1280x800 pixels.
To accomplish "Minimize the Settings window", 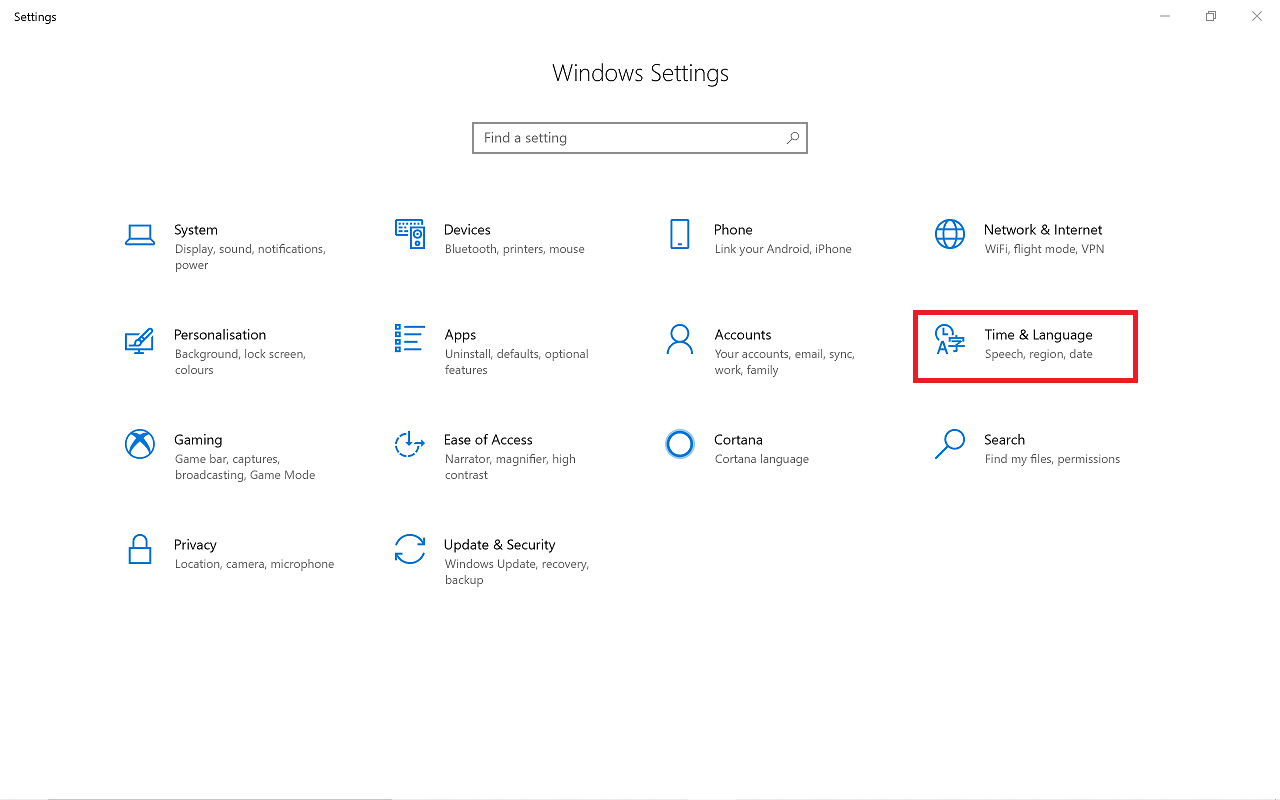I will pyautogui.click(x=1165, y=16).
